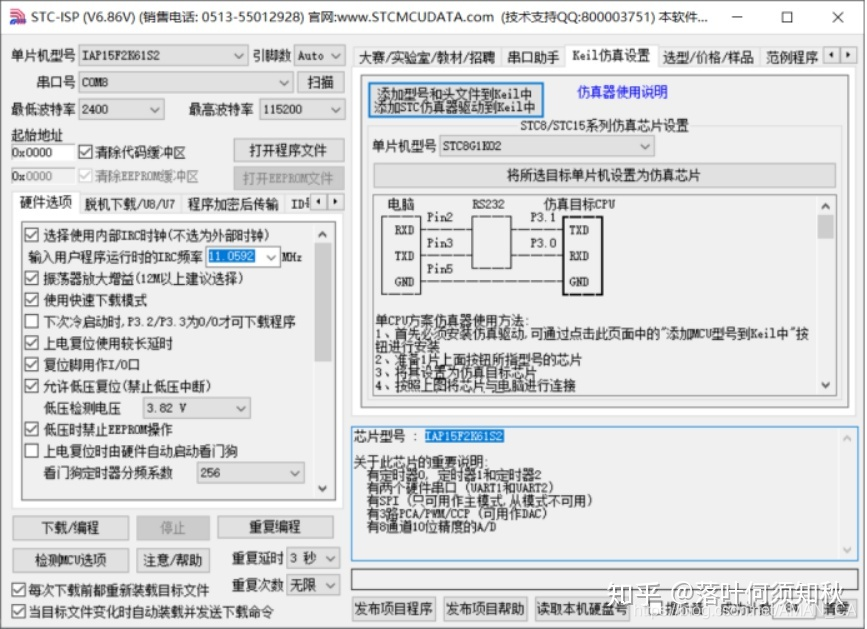Click 起始地址 0x0000 code input field

[x=42, y=153]
